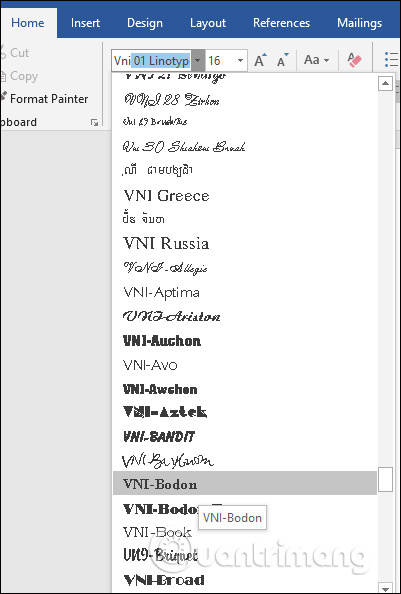Click Increase Font Size icon
401x594 pixels.
[x=260, y=60]
